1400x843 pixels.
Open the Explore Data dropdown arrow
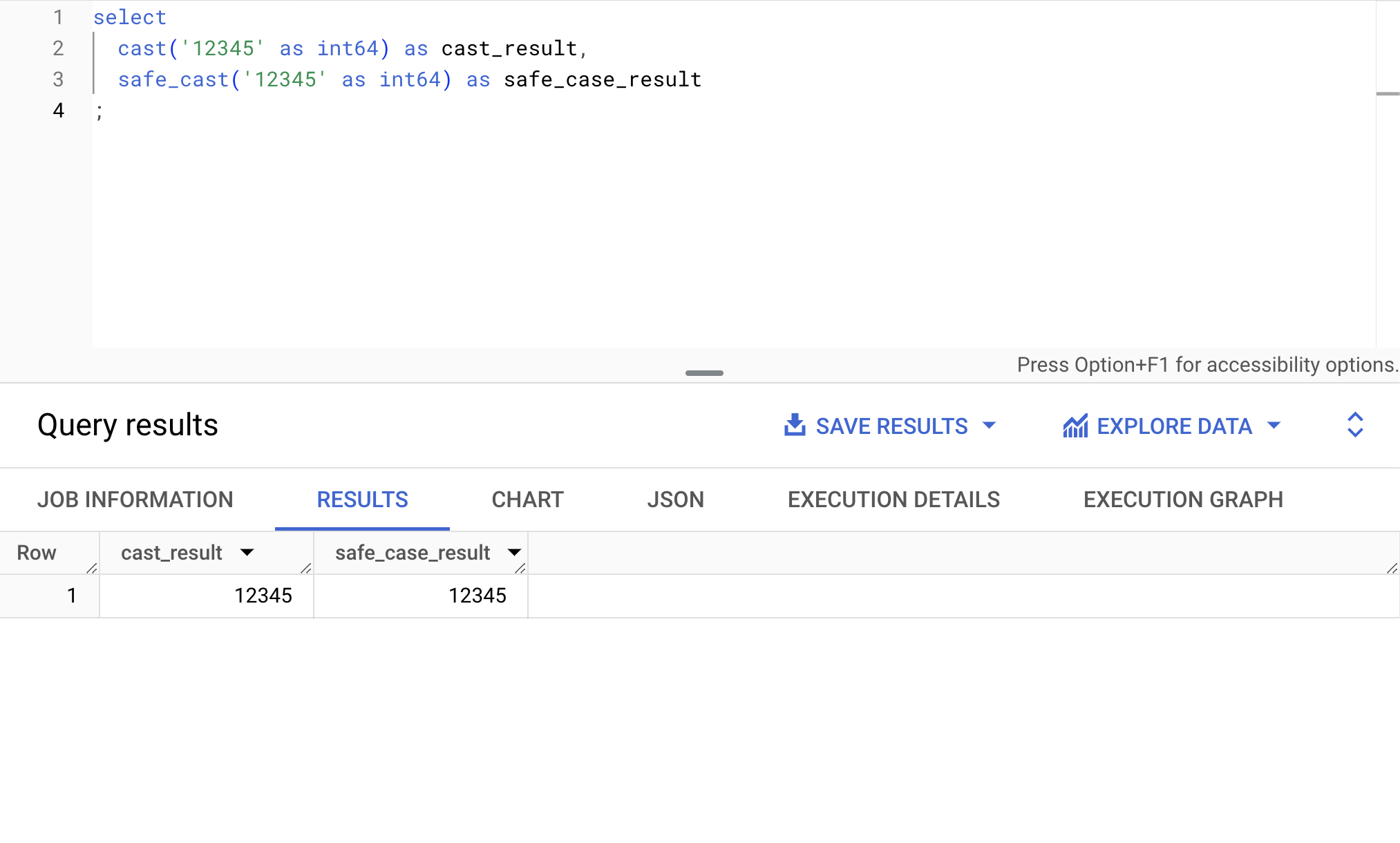(x=1274, y=426)
